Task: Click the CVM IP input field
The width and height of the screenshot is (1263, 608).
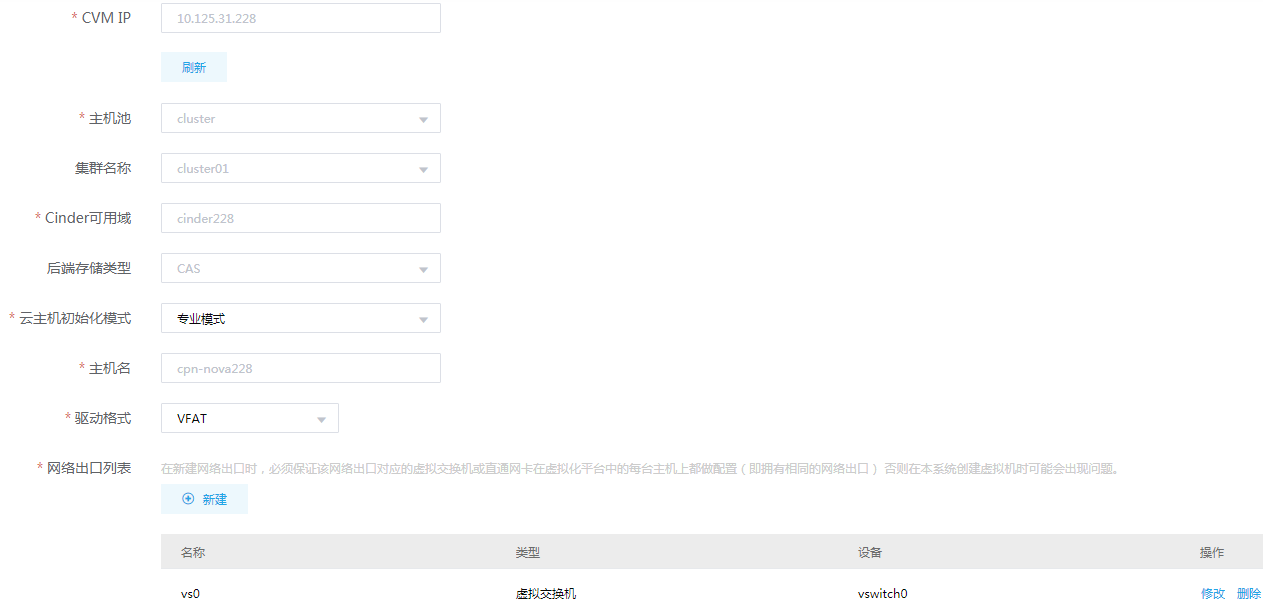Action: (300, 17)
